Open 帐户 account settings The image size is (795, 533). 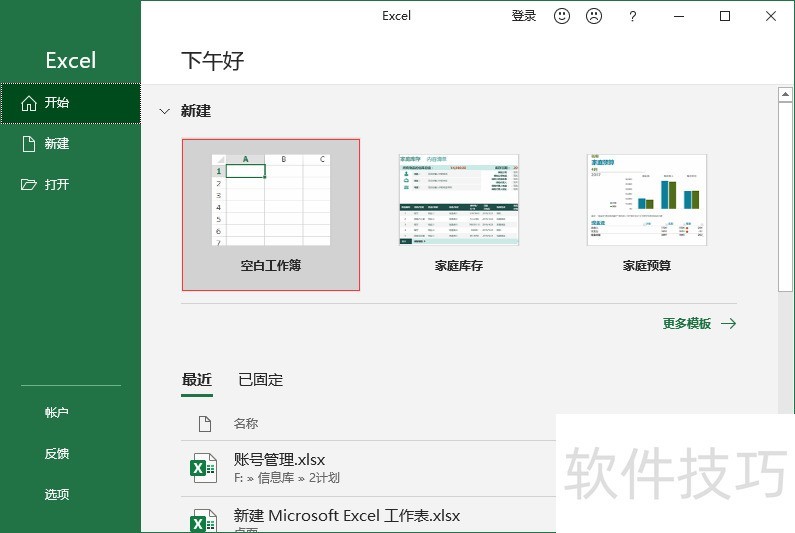click(x=56, y=412)
